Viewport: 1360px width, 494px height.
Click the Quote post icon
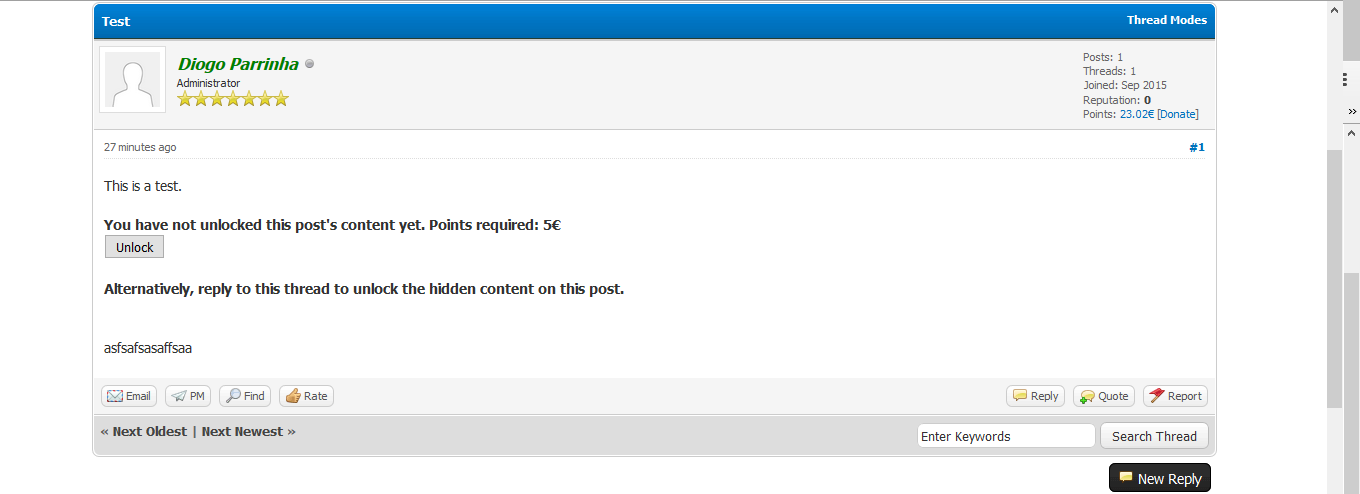point(1087,396)
